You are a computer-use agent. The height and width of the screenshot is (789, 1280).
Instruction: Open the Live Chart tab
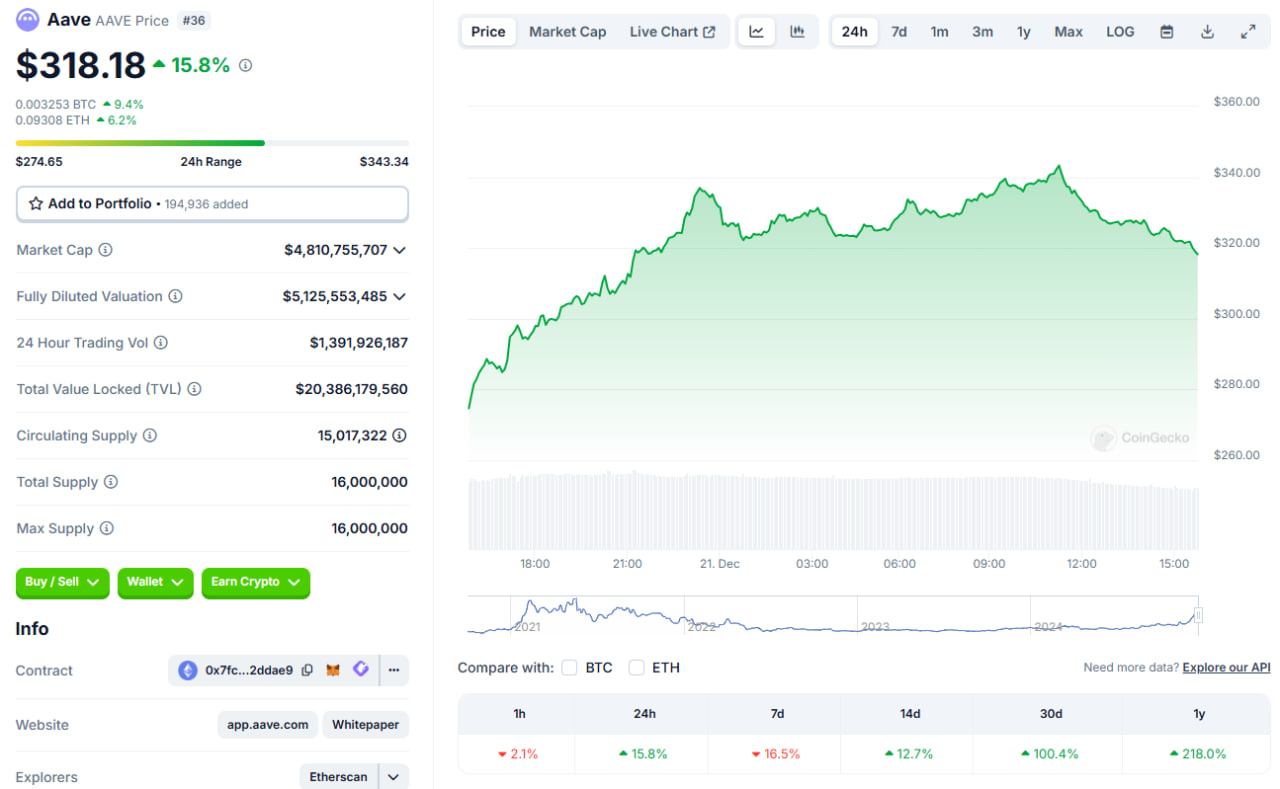(x=672, y=32)
